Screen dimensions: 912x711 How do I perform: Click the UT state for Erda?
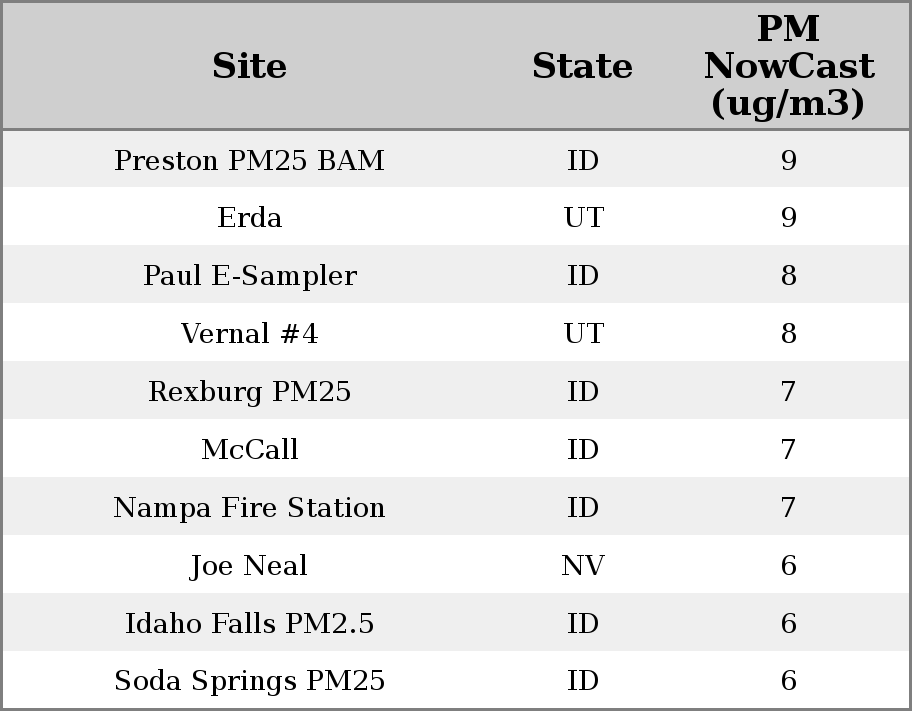point(583,218)
